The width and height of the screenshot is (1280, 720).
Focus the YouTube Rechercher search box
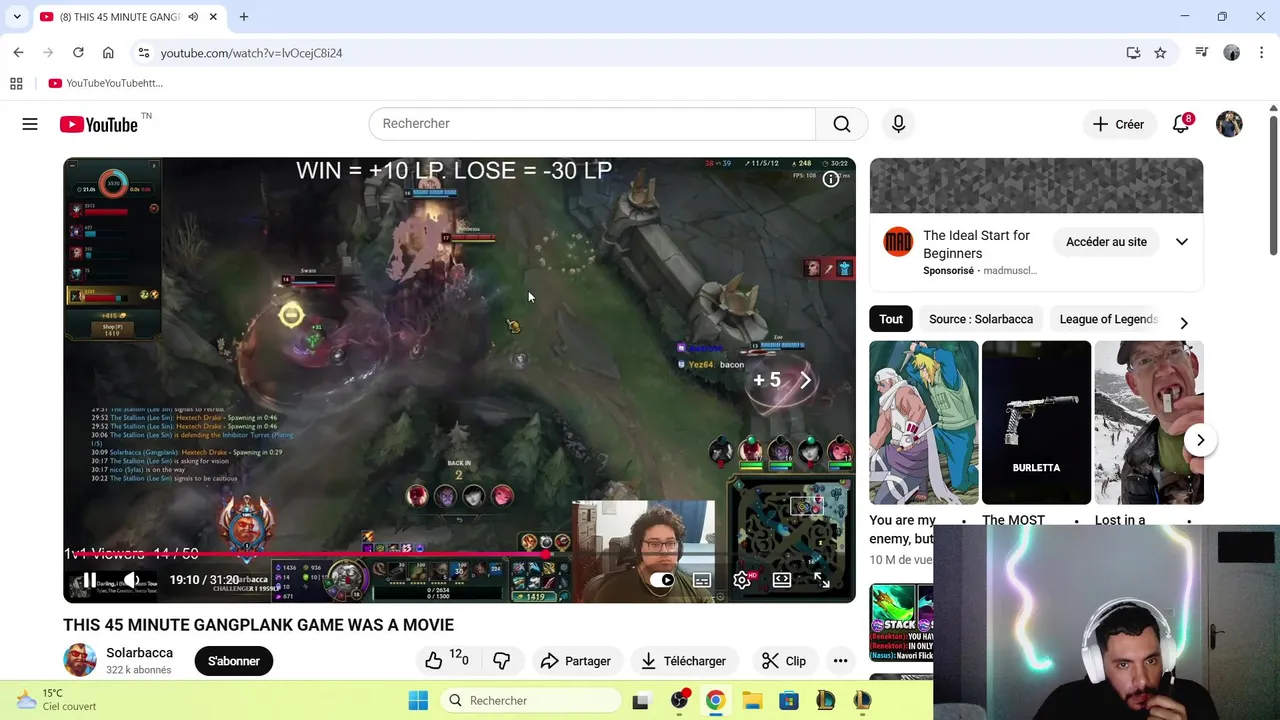pyautogui.click(x=592, y=124)
